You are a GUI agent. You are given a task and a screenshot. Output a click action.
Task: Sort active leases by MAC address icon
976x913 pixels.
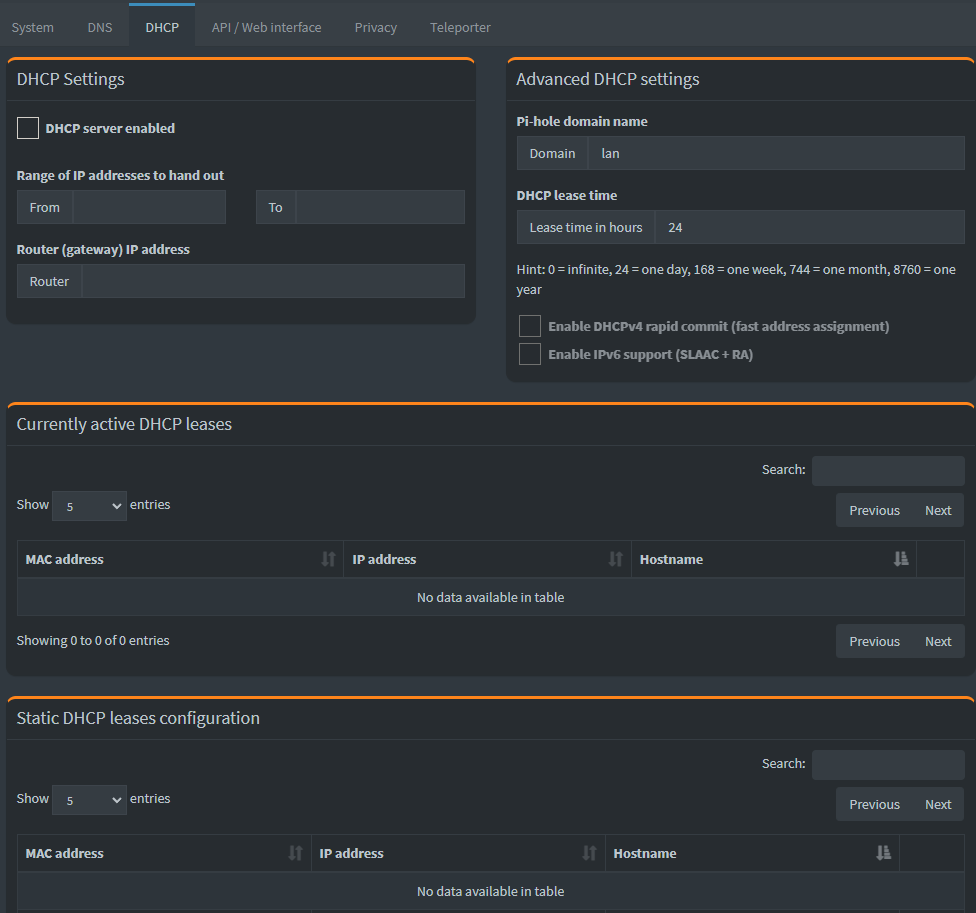(328, 559)
